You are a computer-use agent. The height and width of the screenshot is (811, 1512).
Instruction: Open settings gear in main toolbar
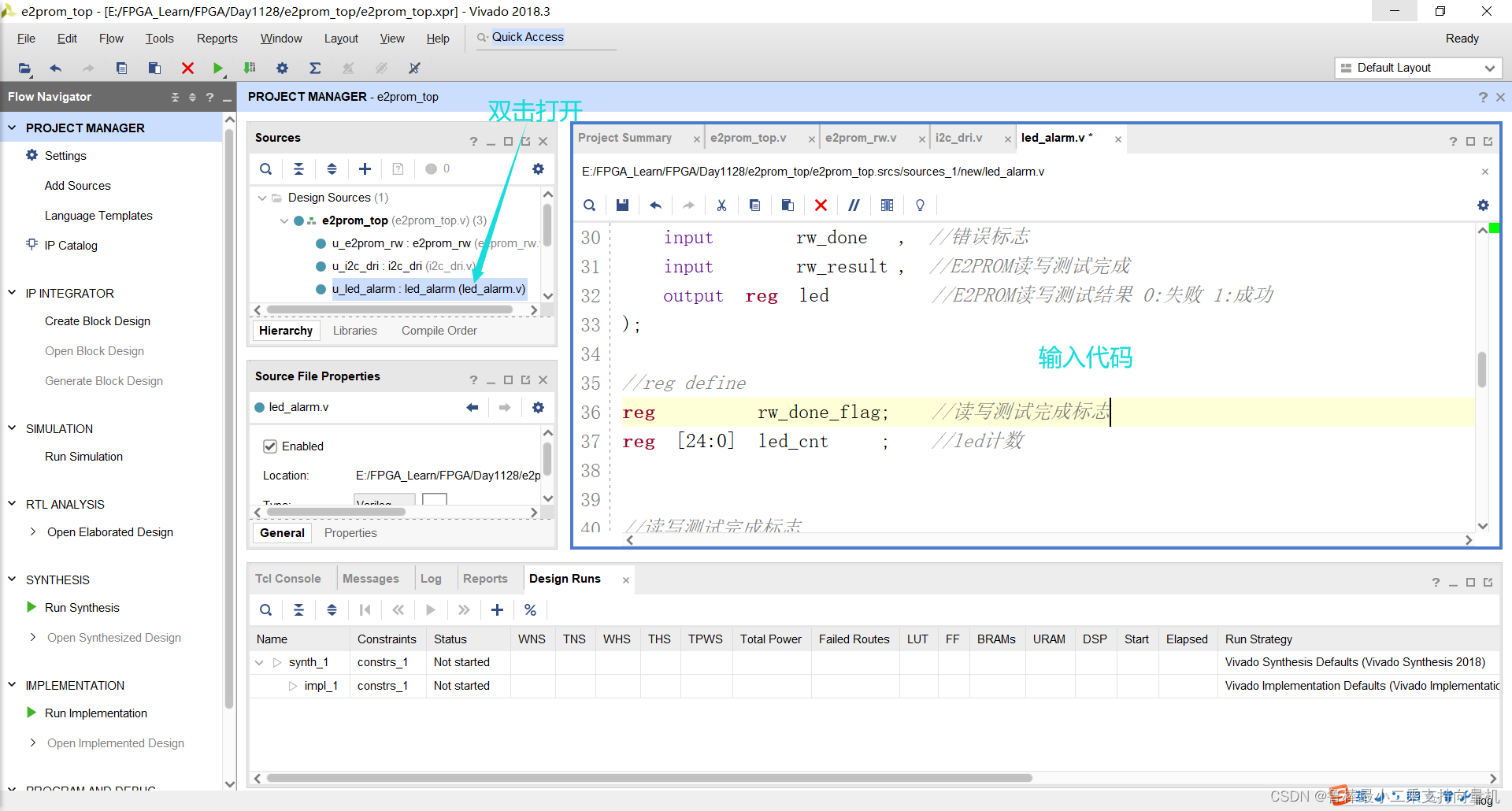282,69
